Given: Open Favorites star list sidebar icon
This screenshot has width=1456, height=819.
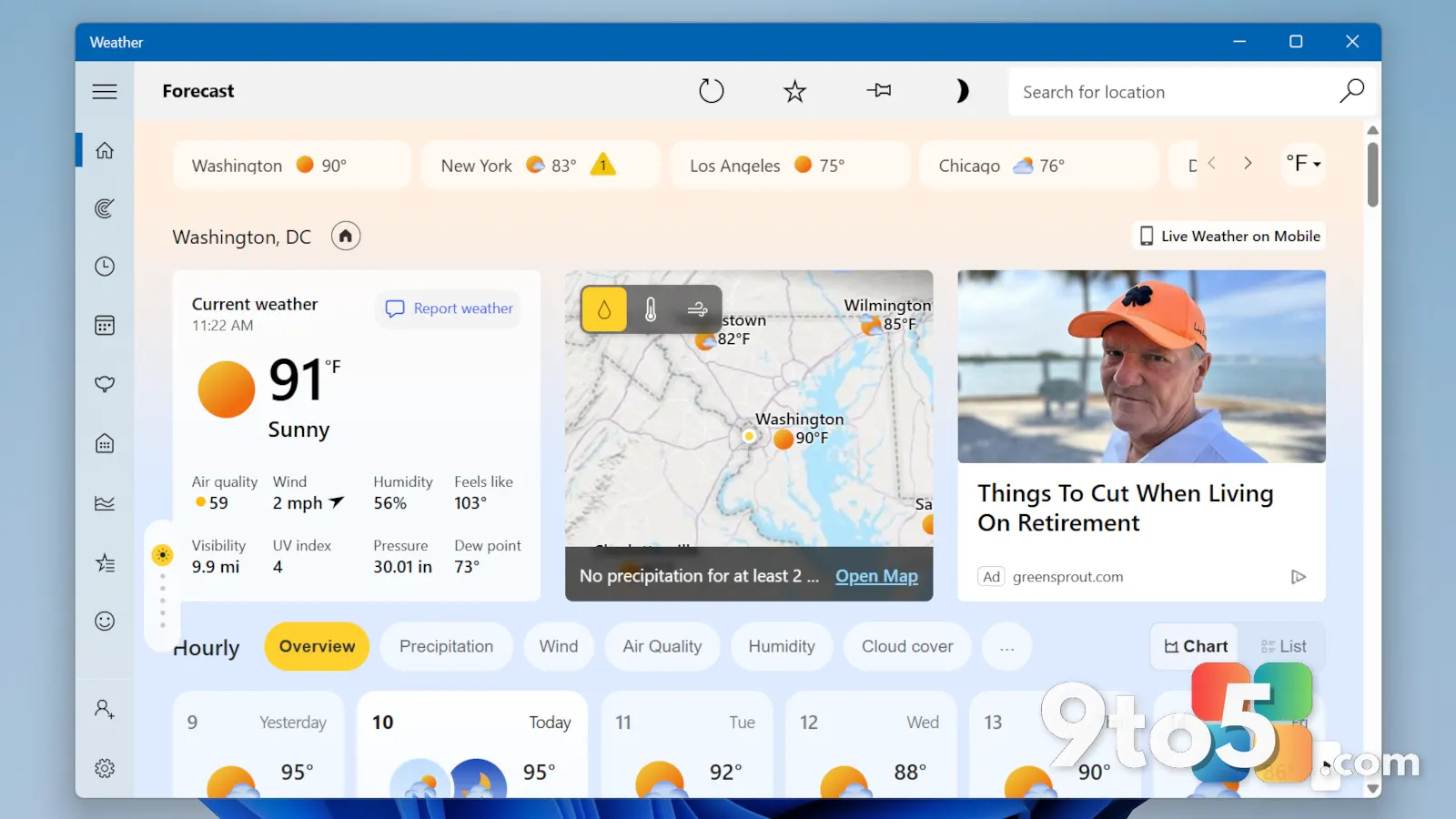Looking at the screenshot, I should (105, 562).
